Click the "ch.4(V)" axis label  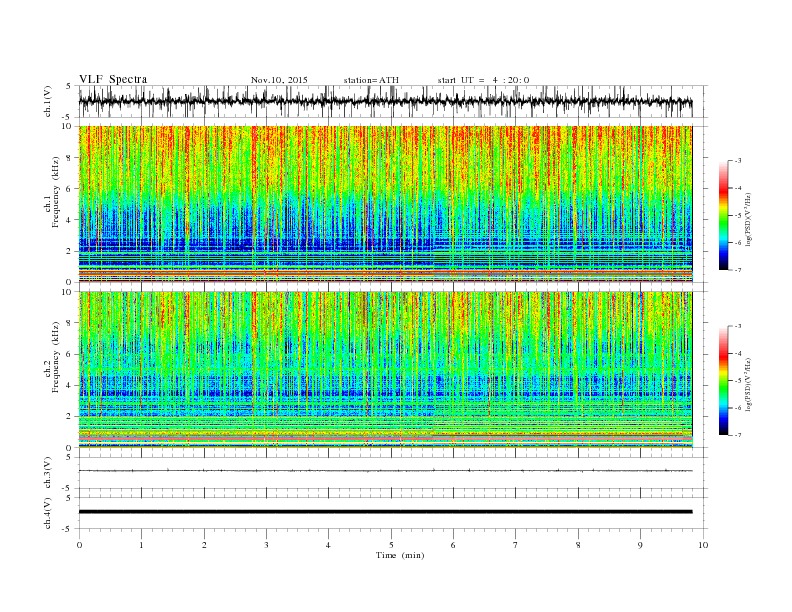pos(48,513)
